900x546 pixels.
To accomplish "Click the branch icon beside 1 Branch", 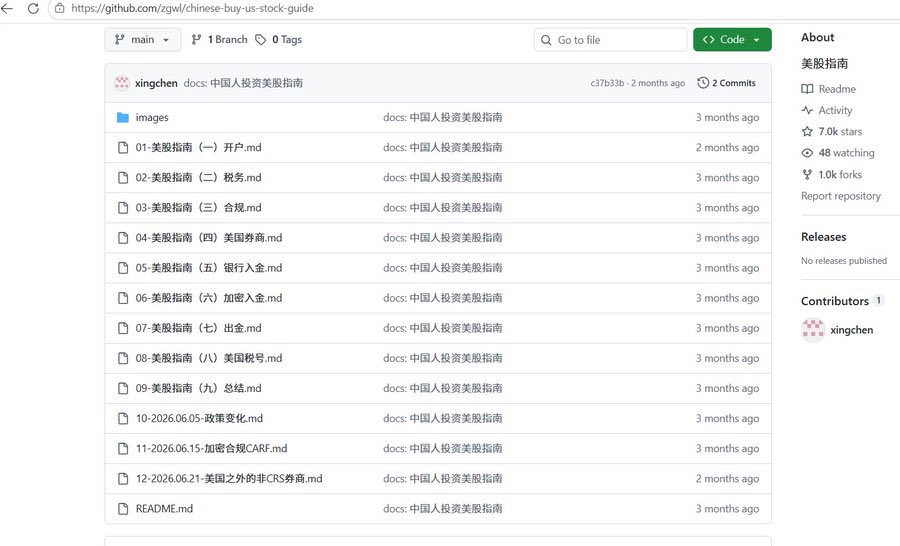I will coord(196,40).
